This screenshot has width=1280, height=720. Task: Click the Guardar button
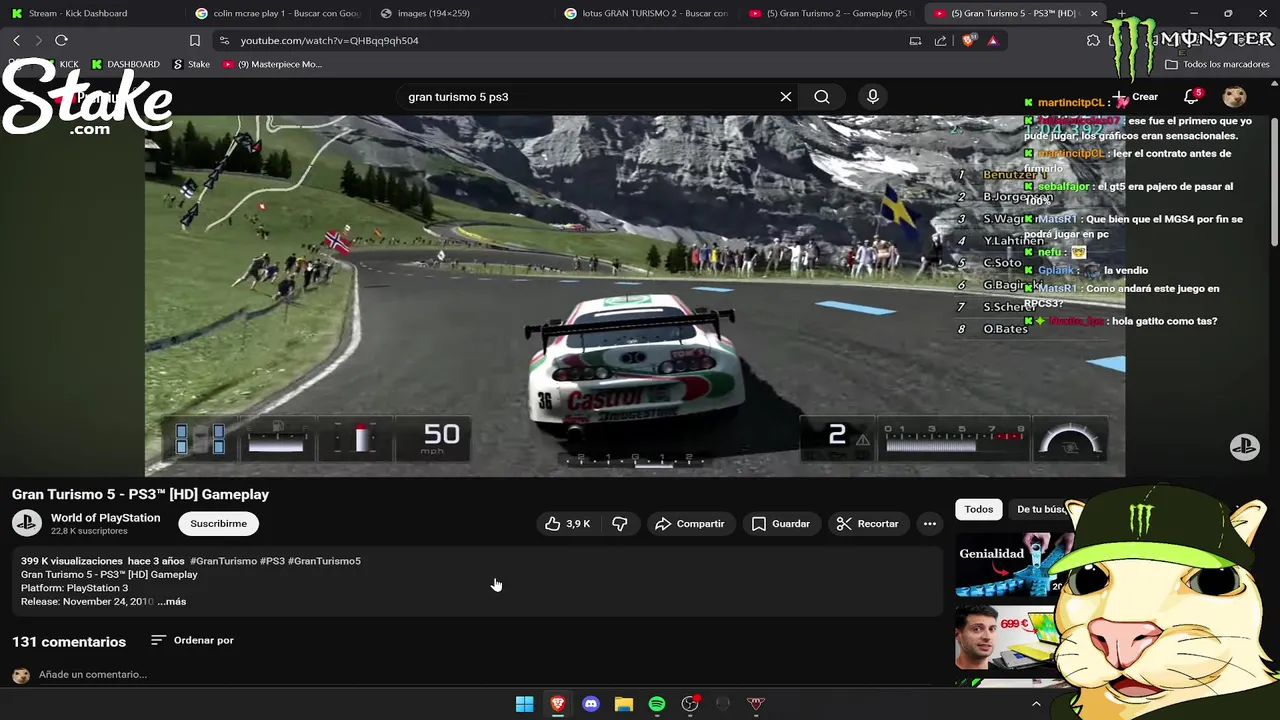[781, 524]
